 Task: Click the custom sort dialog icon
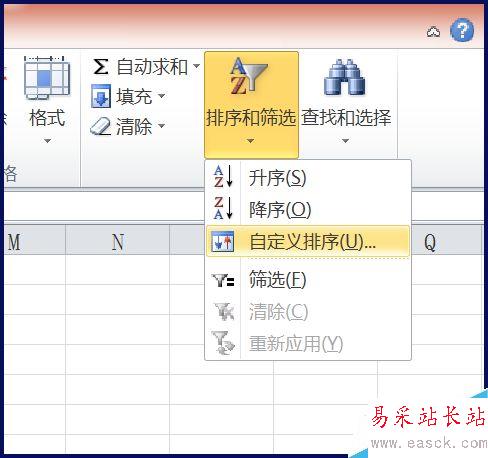[x=223, y=241]
